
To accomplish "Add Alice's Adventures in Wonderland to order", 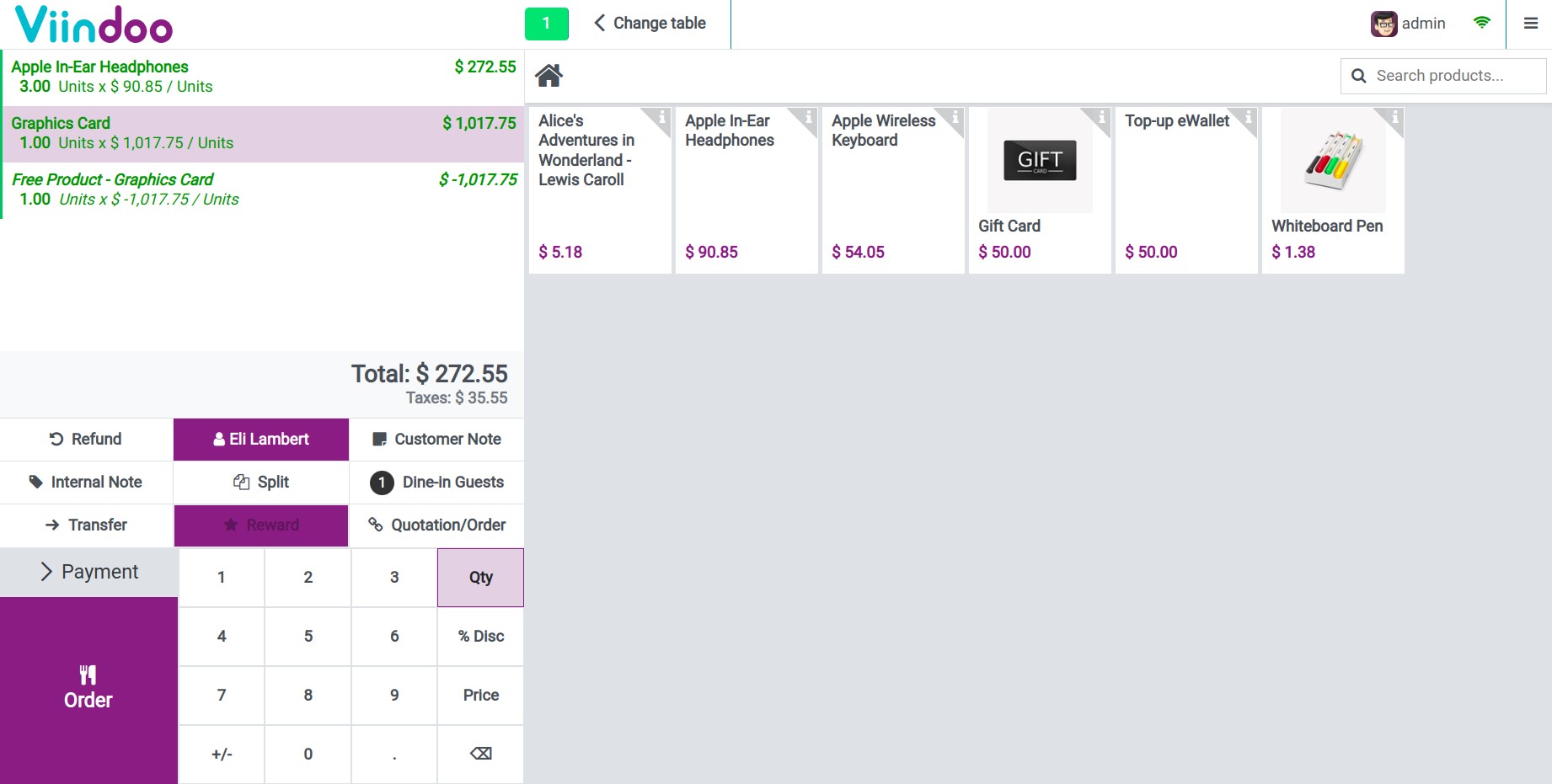I will 600,190.
